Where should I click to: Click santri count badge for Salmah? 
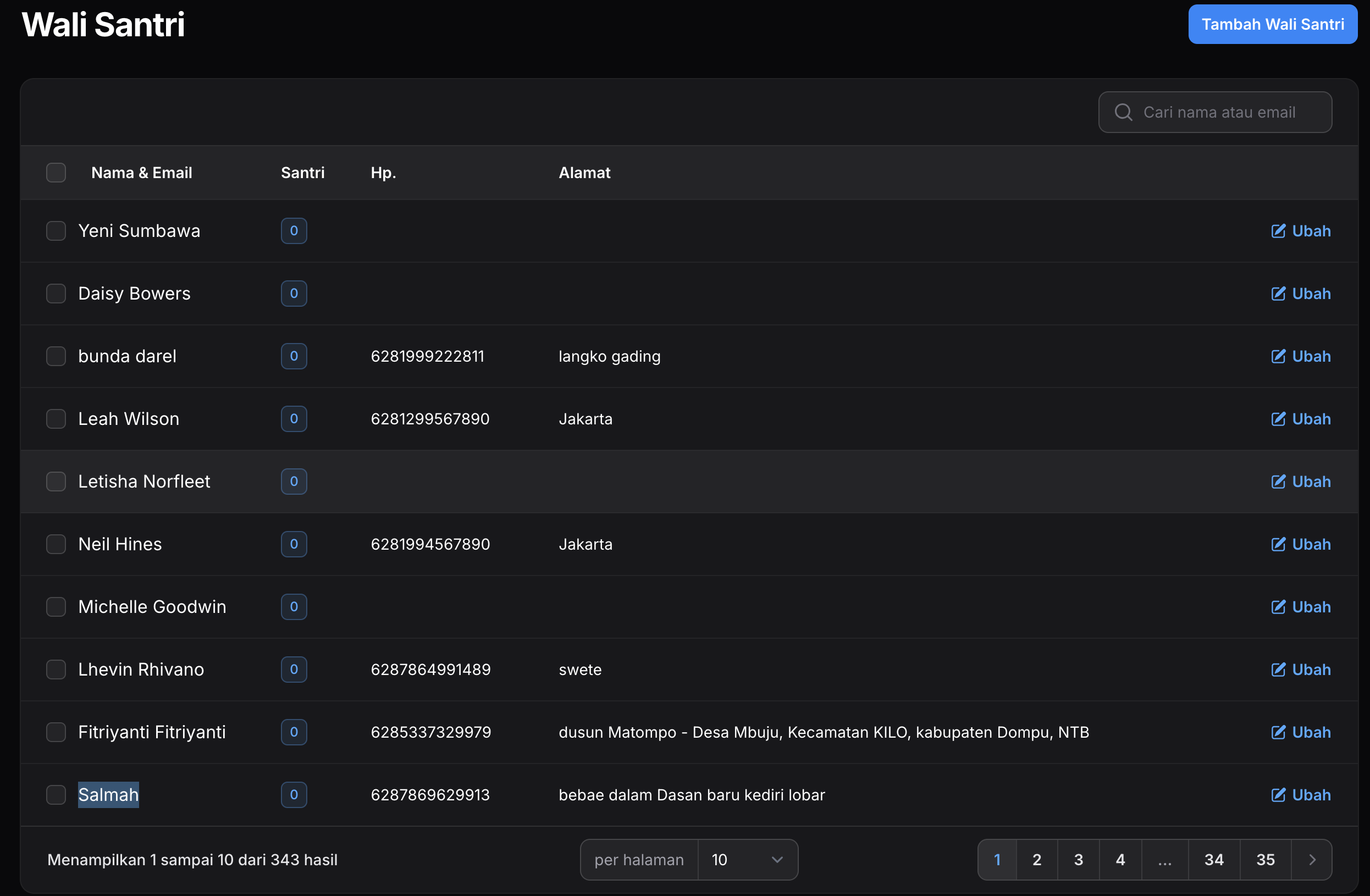[294, 795]
